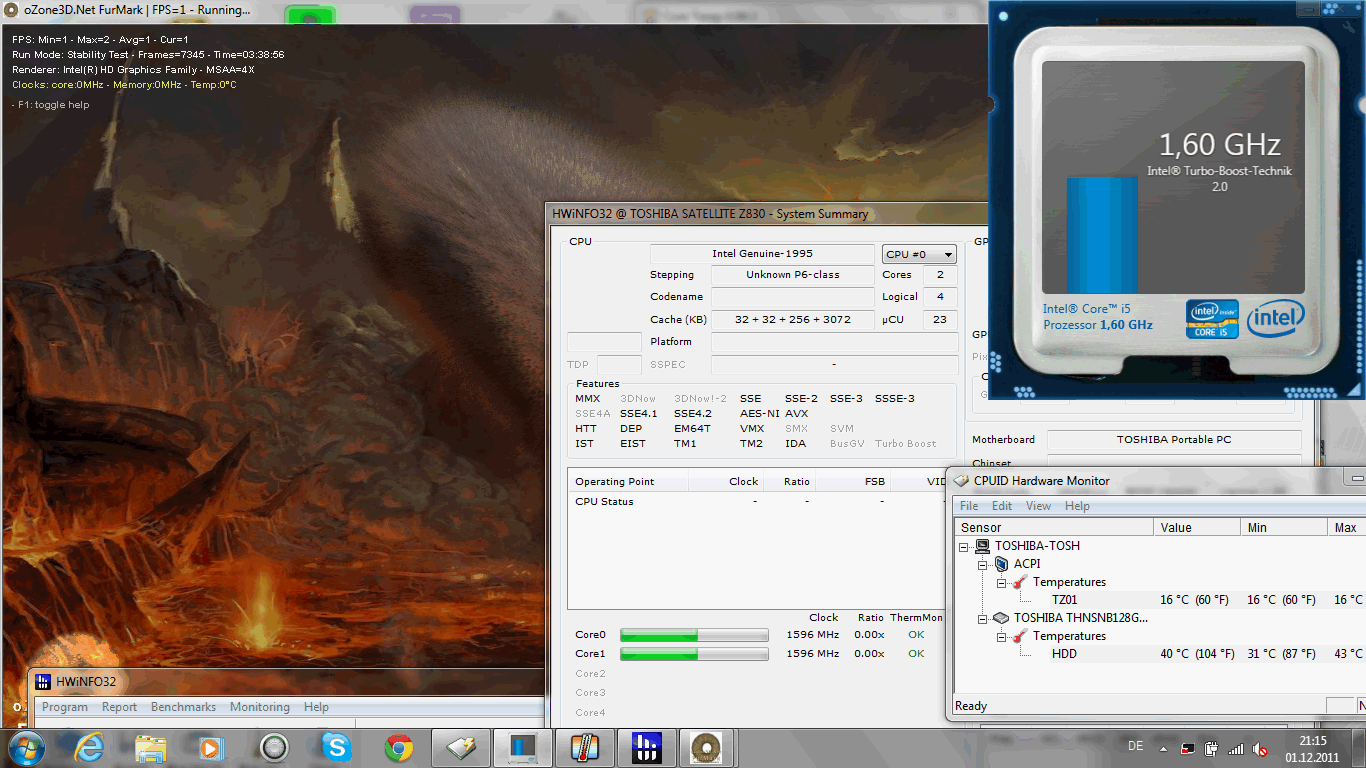Click the Min column header
1366x768 pixels.
tap(1284, 528)
